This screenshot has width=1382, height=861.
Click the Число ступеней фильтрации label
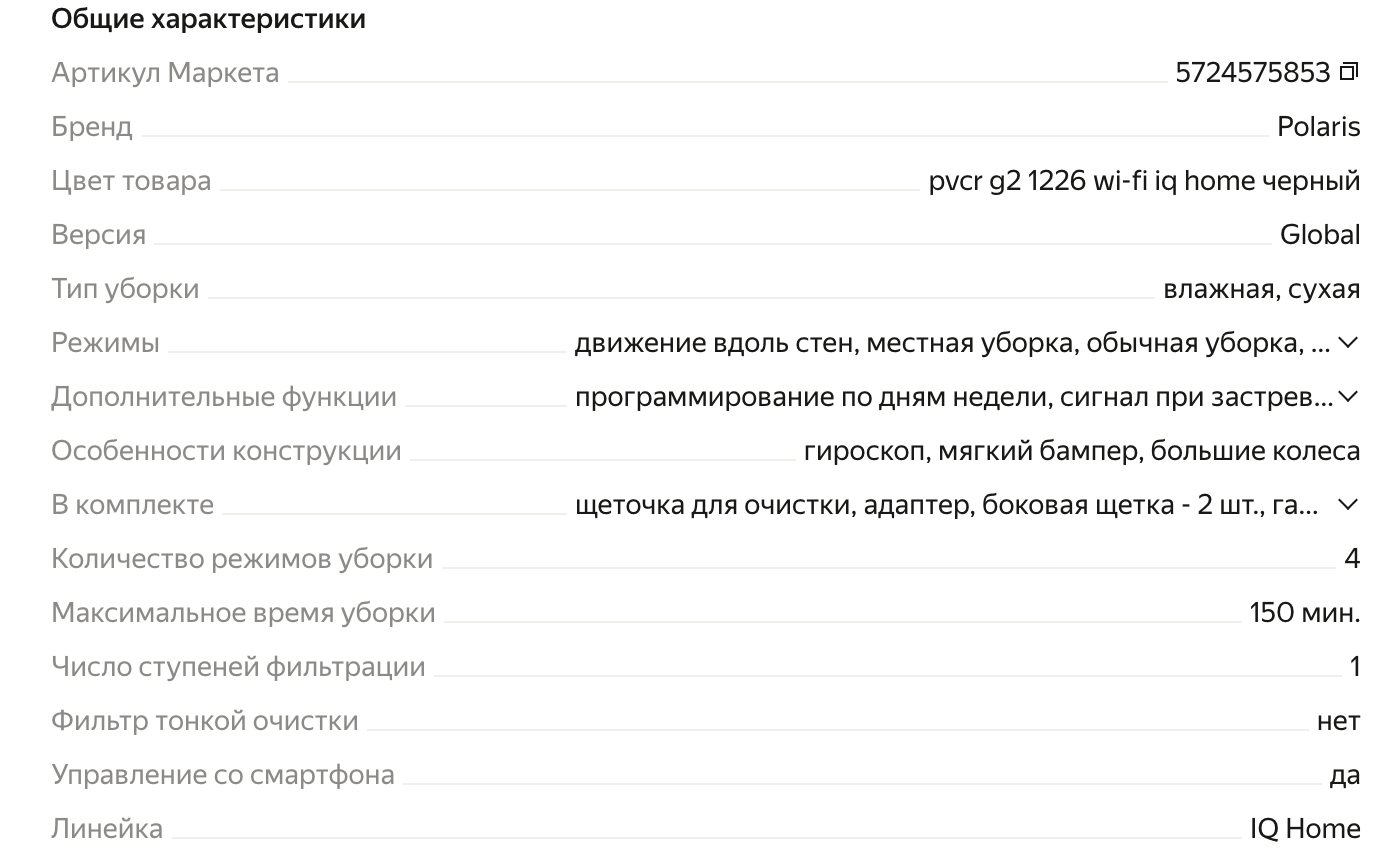click(238, 667)
